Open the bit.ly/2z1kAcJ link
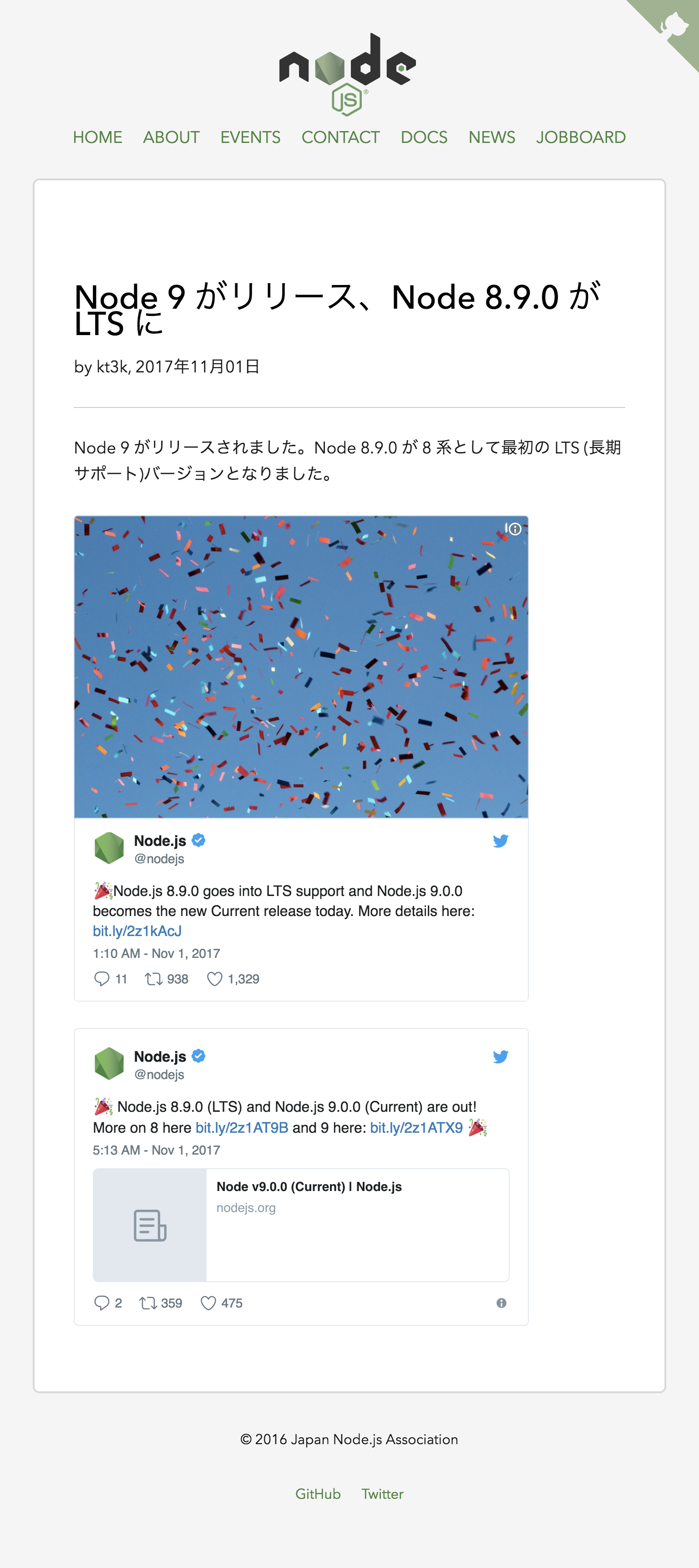This screenshot has width=699, height=1568. [x=137, y=931]
